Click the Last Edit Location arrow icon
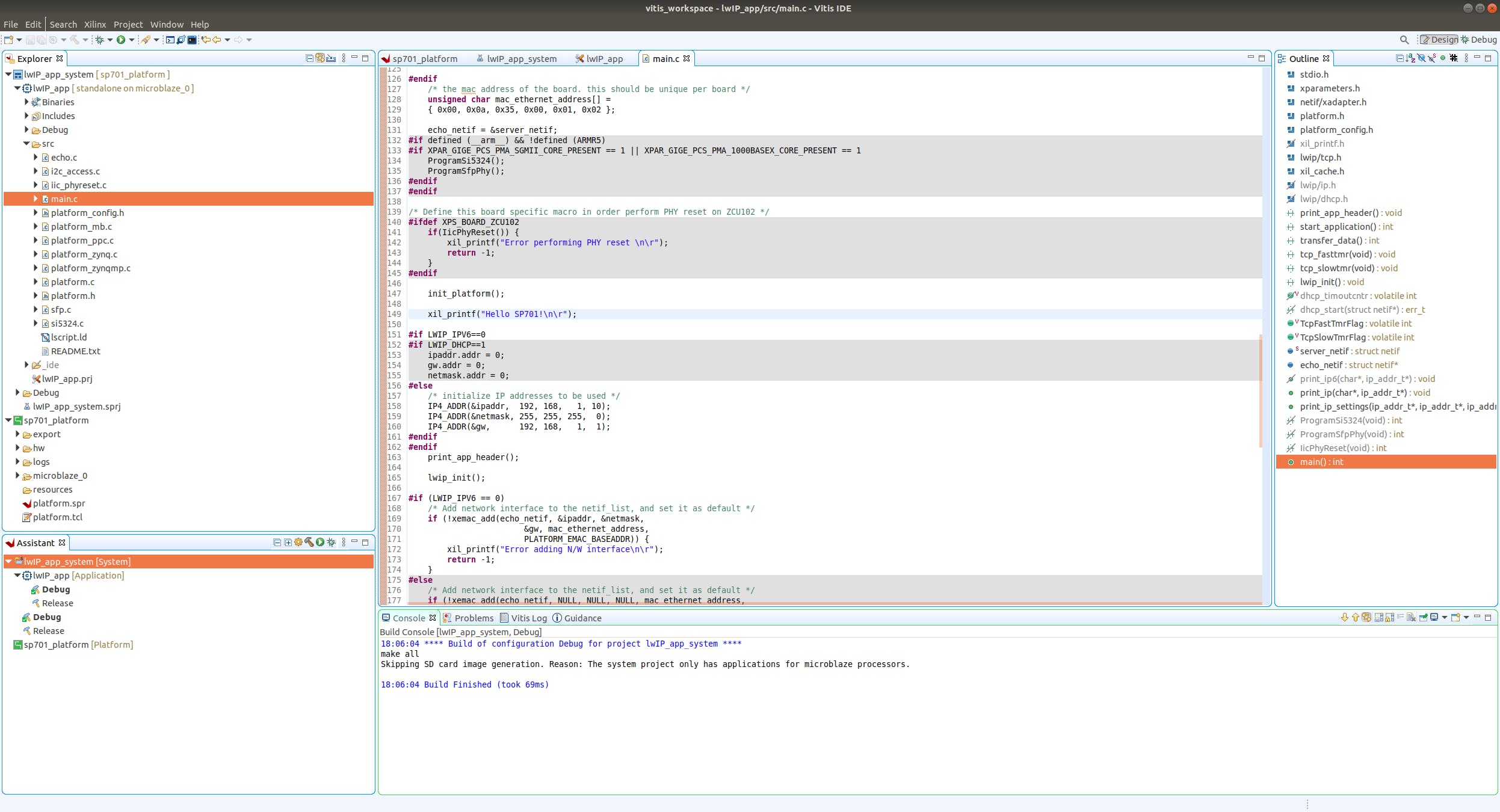 coord(206,40)
